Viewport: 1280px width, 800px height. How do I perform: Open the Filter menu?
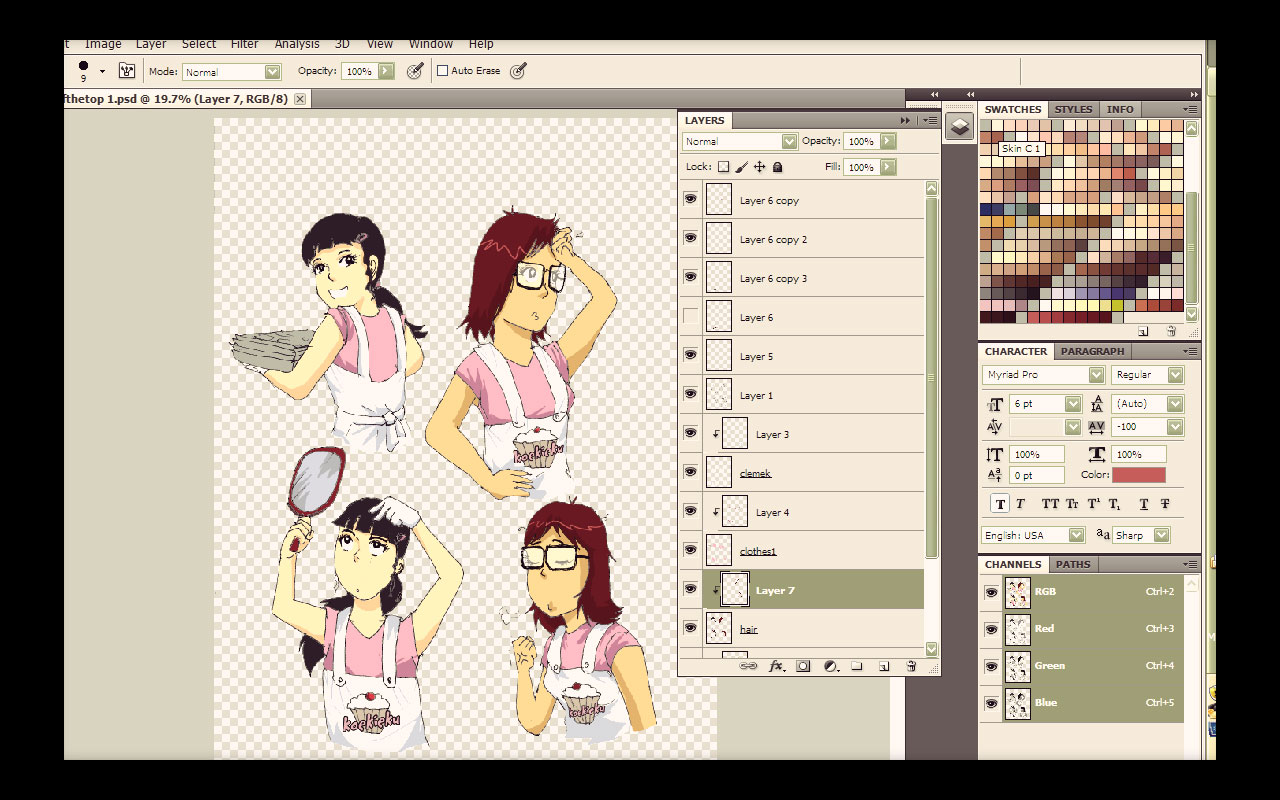(244, 44)
